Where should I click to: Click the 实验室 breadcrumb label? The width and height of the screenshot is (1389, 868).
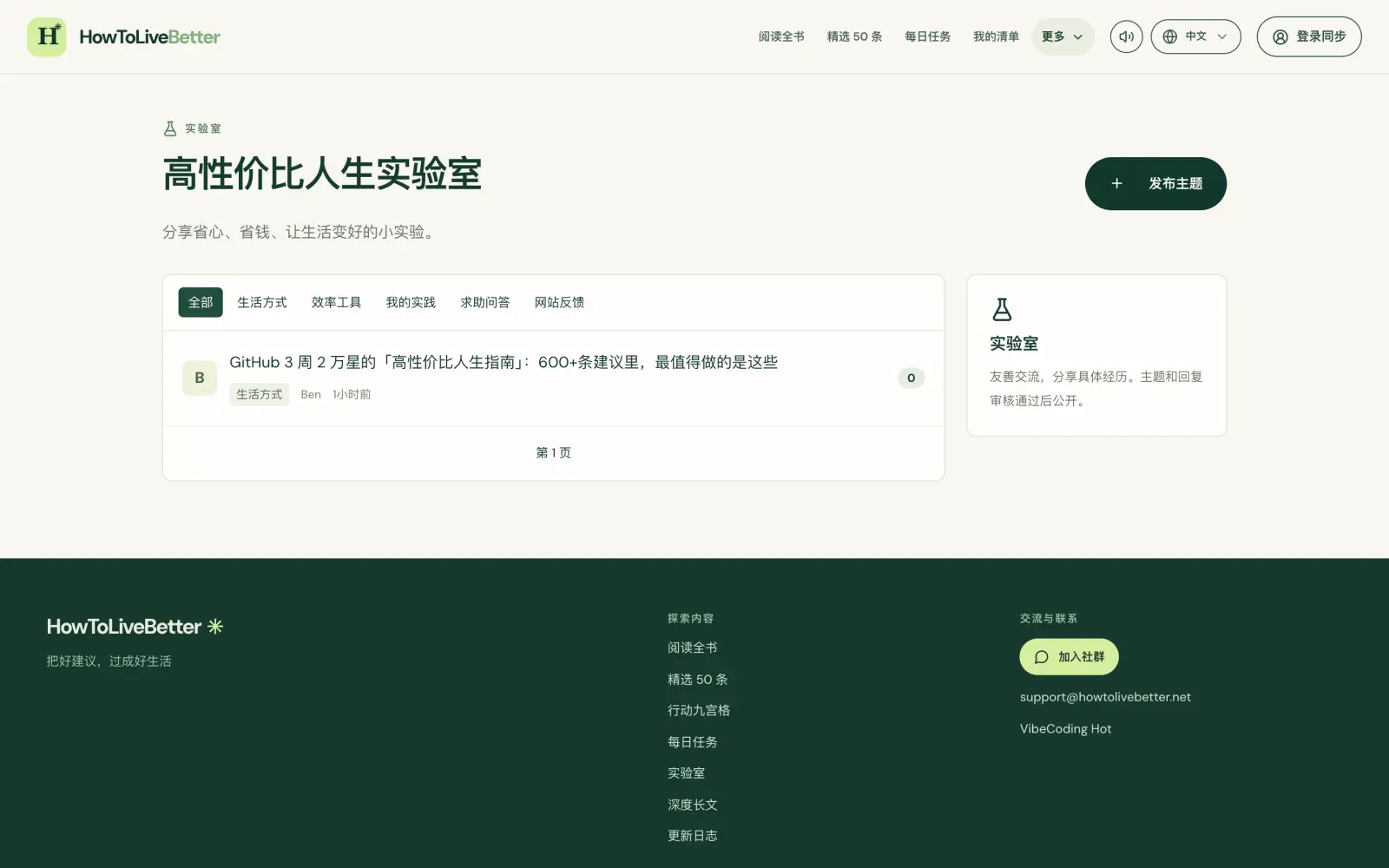(203, 128)
